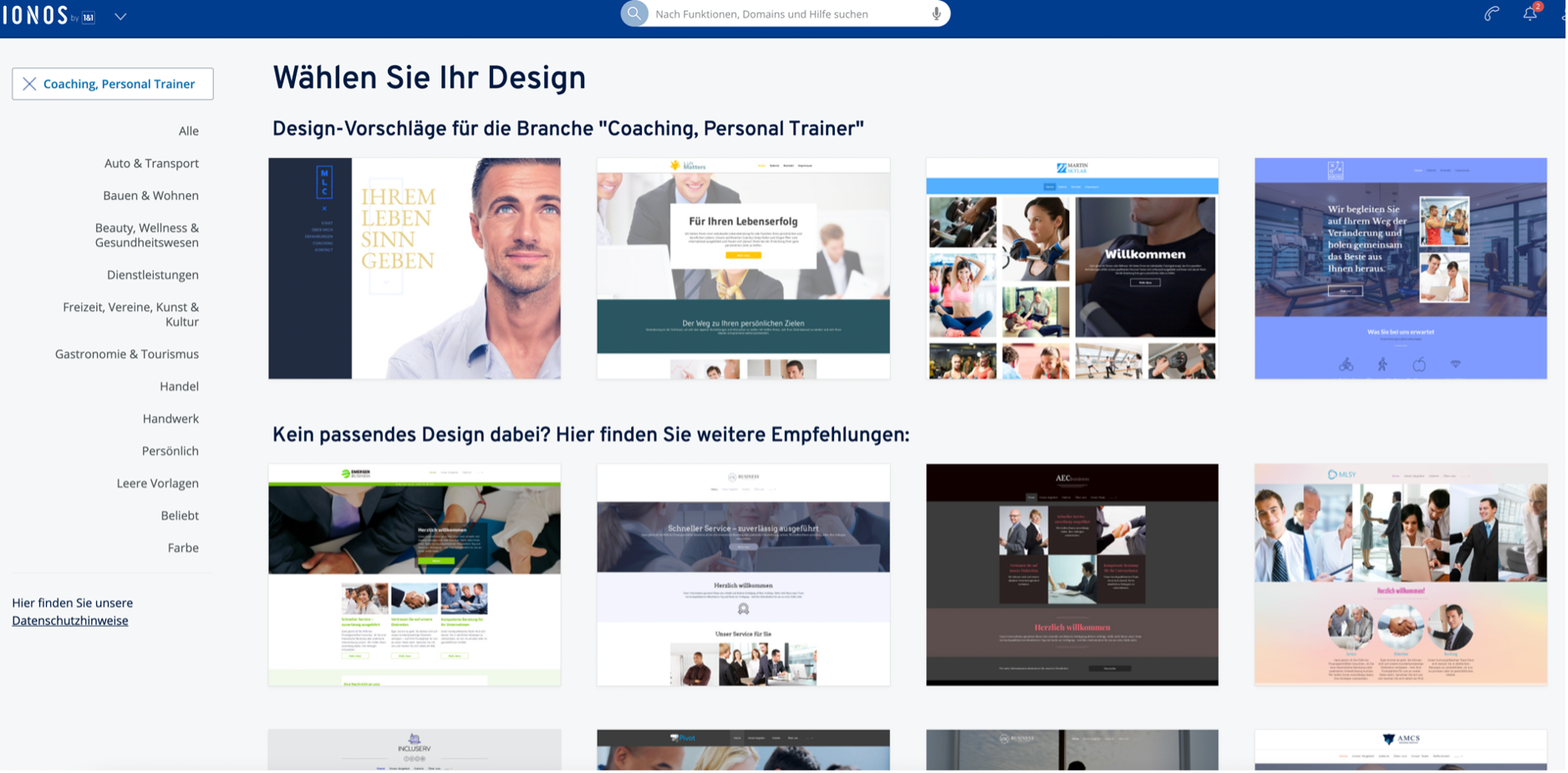Select the Handwerk category
Screen dimensions: 1568x773
point(171,419)
